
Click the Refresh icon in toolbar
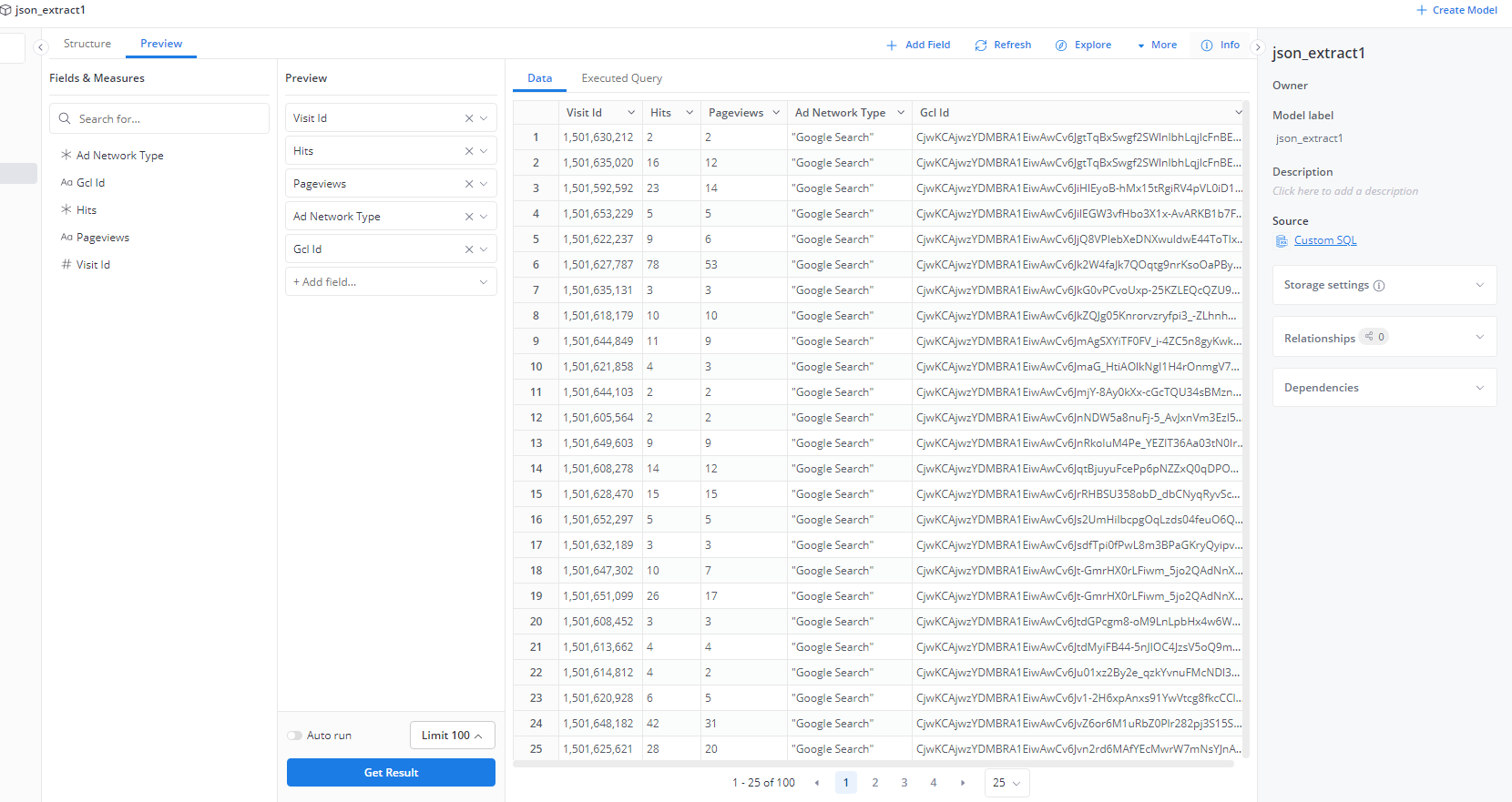981,46
